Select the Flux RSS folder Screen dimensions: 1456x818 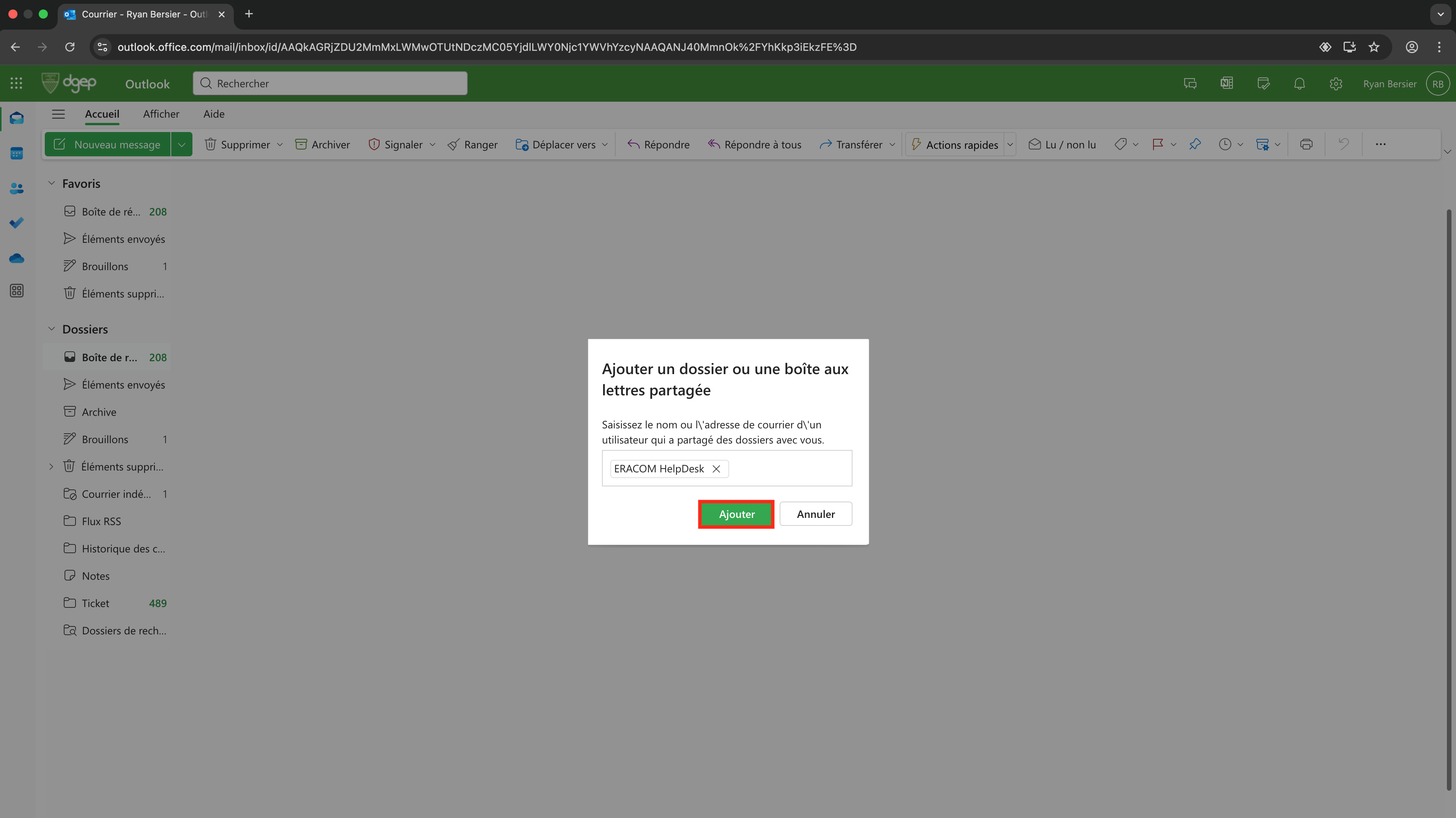[x=107, y=521]
